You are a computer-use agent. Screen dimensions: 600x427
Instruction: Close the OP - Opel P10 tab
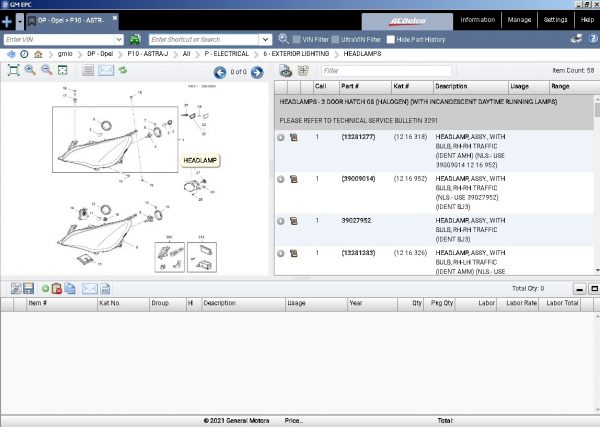[114, 18]
